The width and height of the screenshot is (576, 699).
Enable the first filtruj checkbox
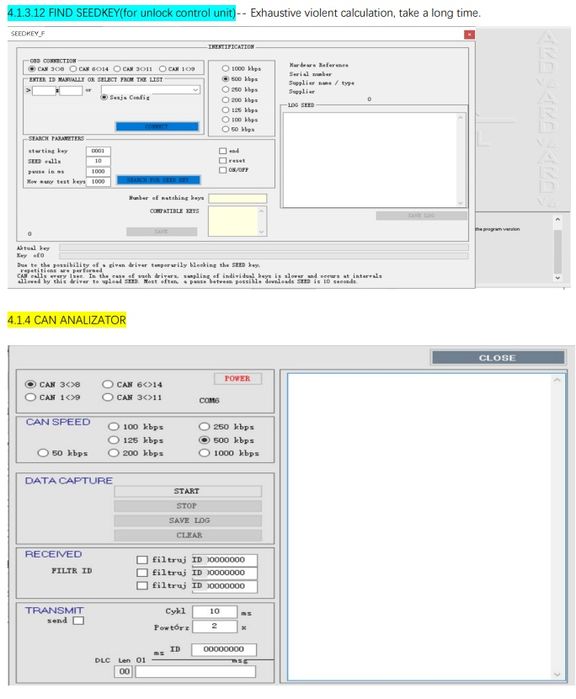(142, 559)
